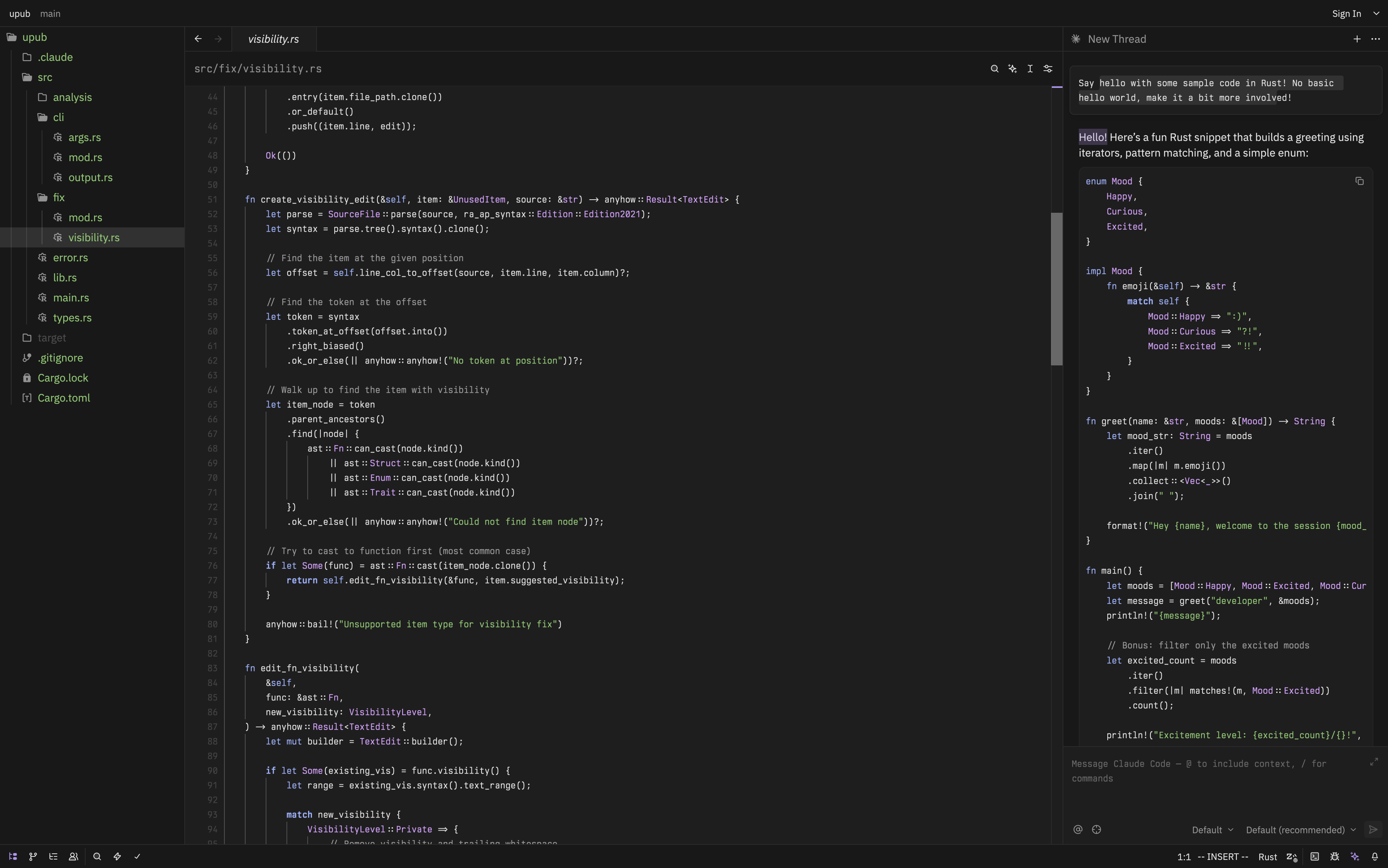1388x868 pixels.
Task: Click the checkmark diagnostics icon
Action: [x=137, y=856]
